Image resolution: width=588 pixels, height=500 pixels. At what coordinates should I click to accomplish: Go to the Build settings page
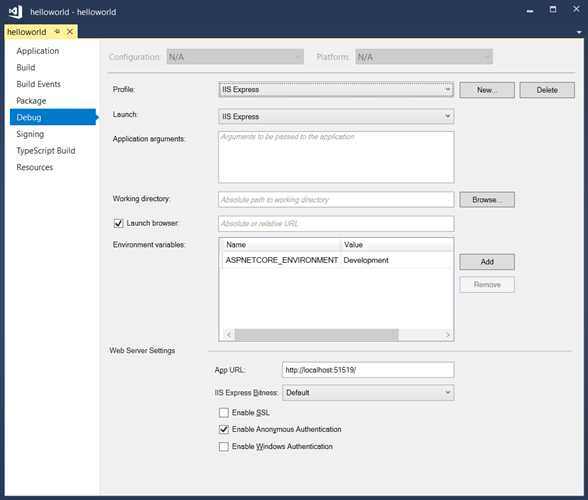coord(26,68)
